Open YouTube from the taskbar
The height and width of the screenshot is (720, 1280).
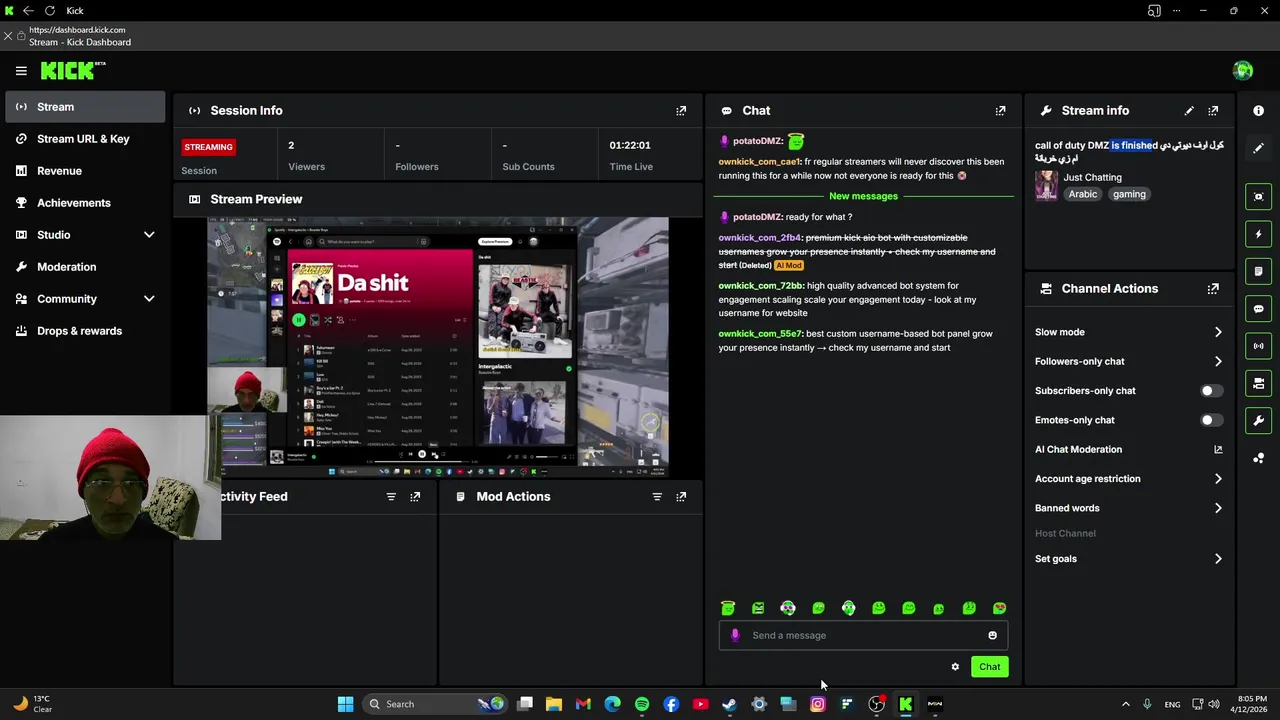pos(700,704)
